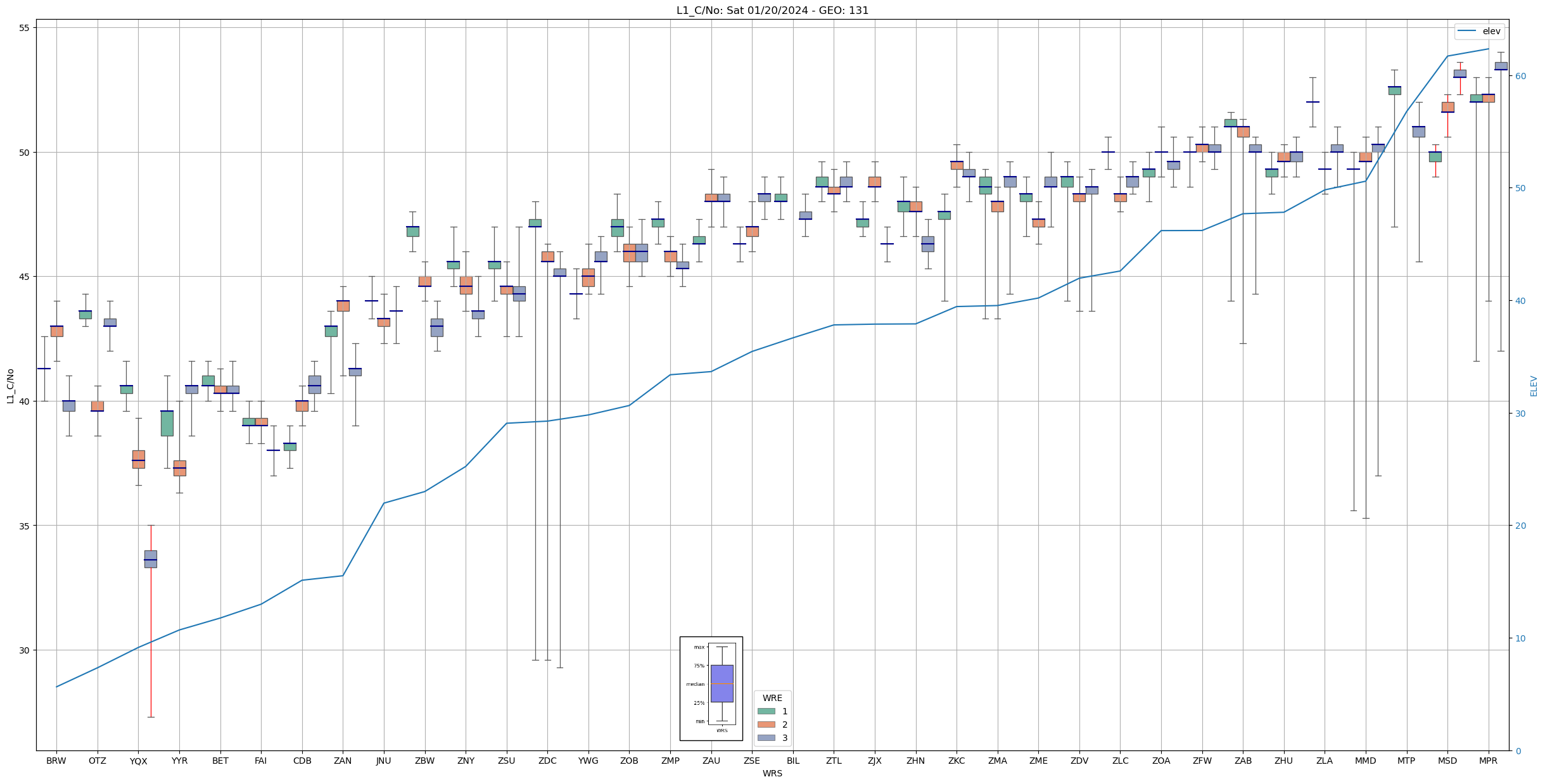This screenshot has height=784, width=1545.
Task: Click the 'WRE' legend title
Action: [x=772, y=698]
